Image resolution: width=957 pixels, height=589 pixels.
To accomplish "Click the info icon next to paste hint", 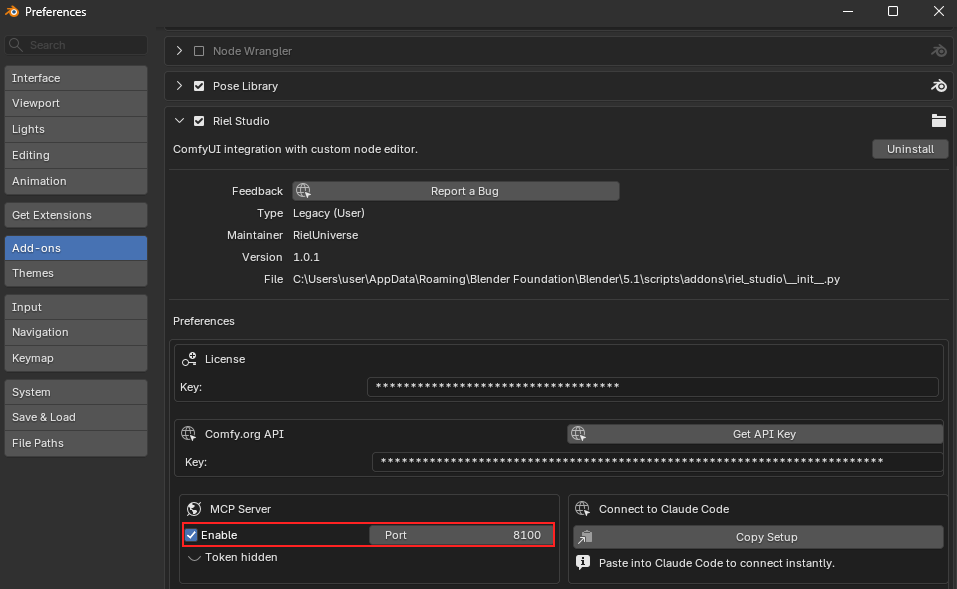I will tap(583, 562).
